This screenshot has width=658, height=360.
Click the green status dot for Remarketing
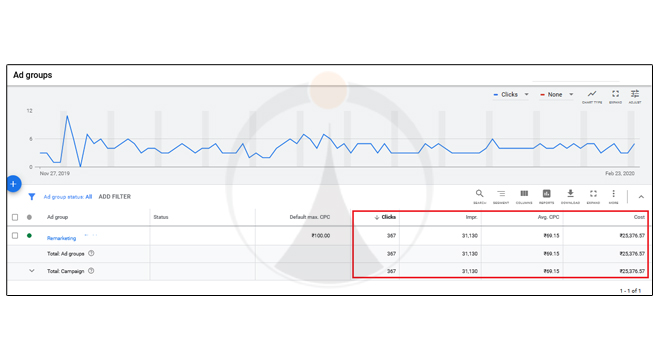tap(29, 235)
